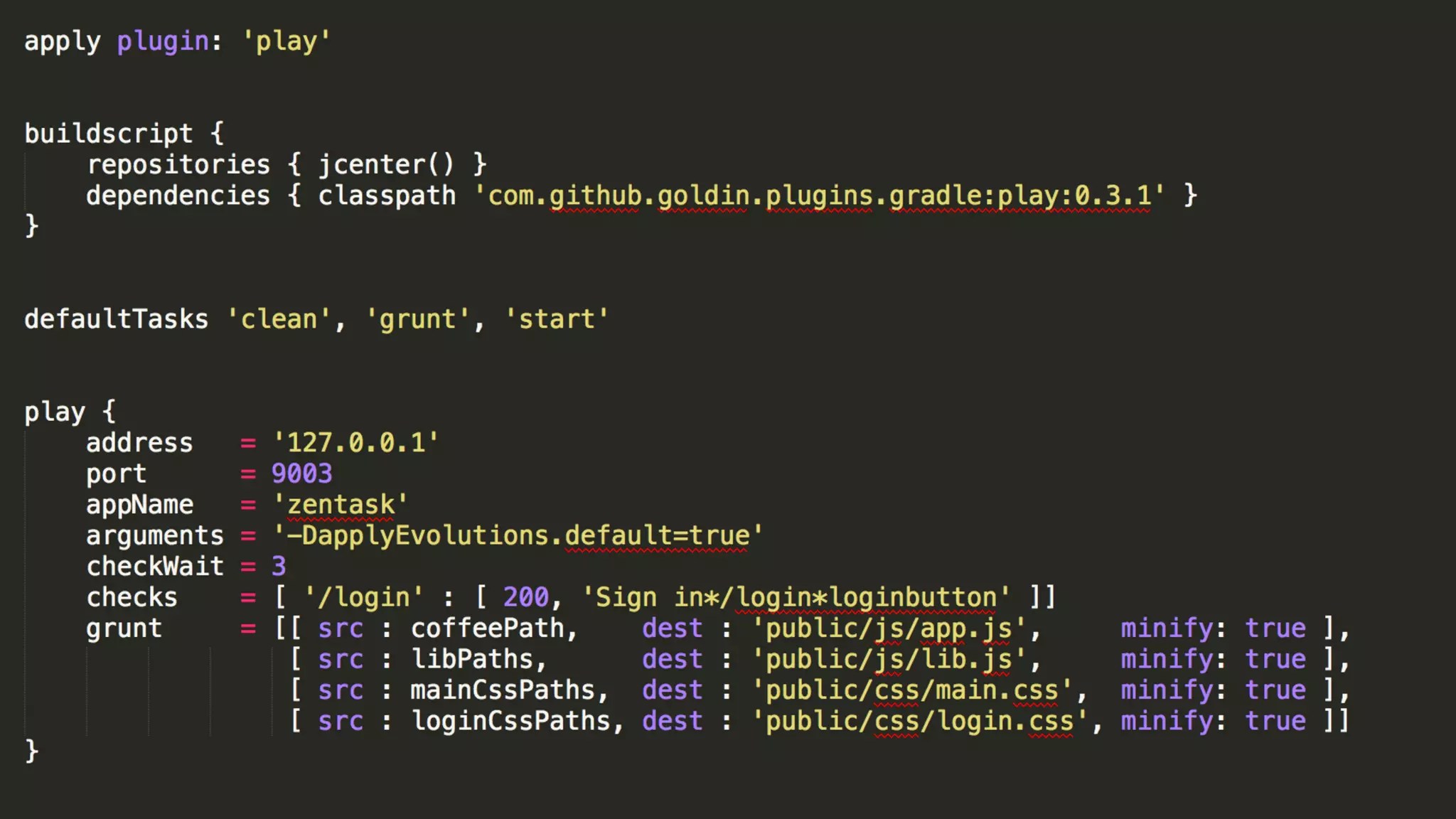The width and height of the screenshot is (1456, 819).
Task: Click the 'zentask' appName value
Action: [341, 505]
